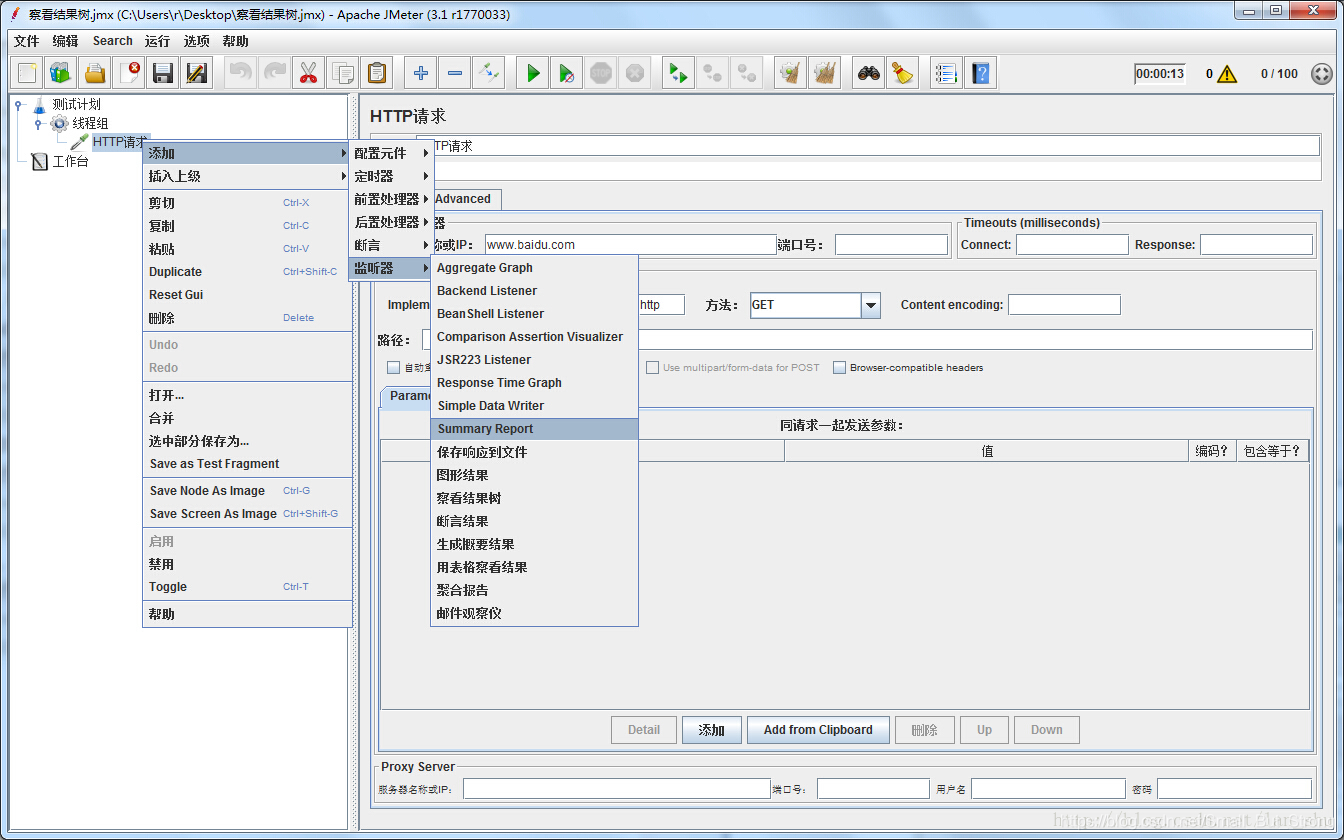Expand all nodes with plus icon
The image size is (1344, 840).
tap(421, 73)
